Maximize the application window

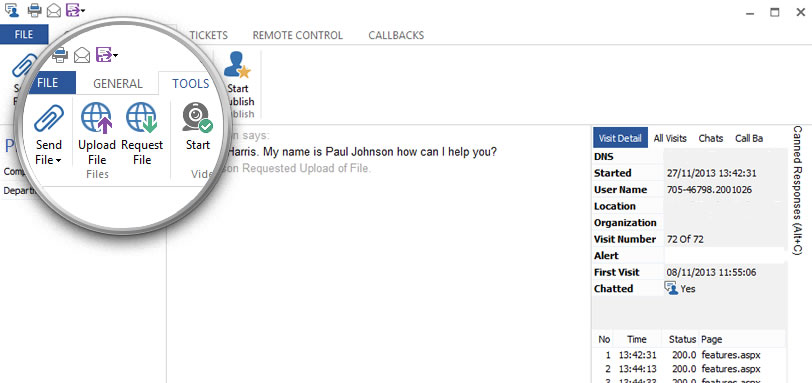pyautogui.click(x=775, y=12)
